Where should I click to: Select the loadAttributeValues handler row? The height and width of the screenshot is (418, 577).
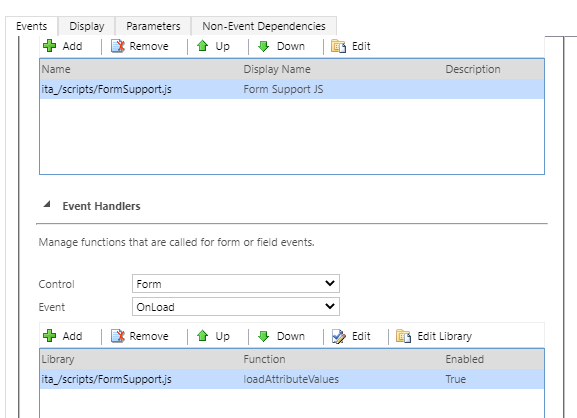tap(292, 379)
